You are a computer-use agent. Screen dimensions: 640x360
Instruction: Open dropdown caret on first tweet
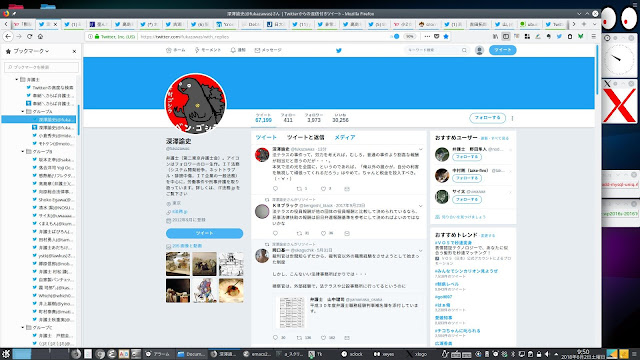point(420,149)
